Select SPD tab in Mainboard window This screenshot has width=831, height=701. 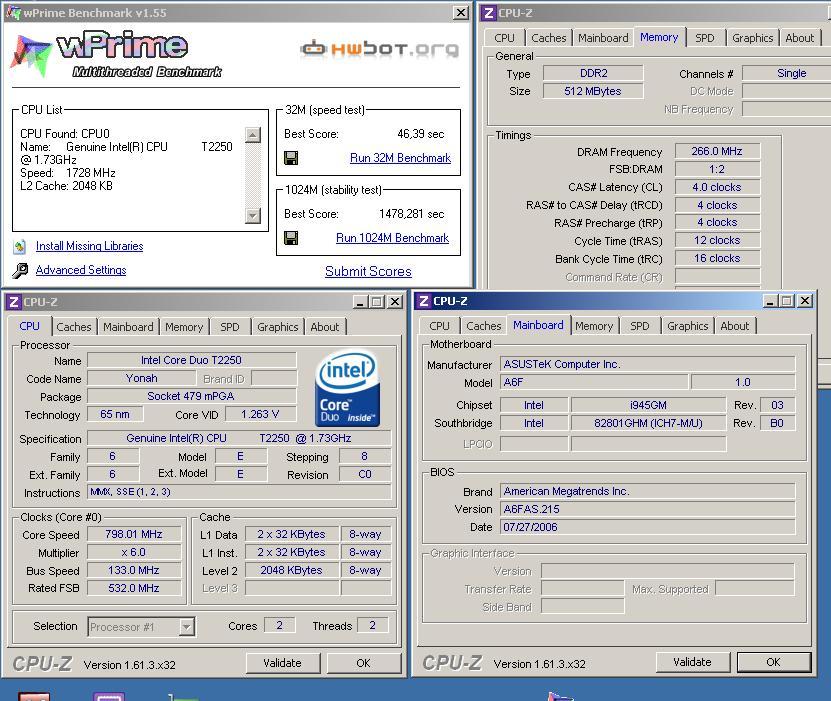pyautogui.click(x=640, y=326)
